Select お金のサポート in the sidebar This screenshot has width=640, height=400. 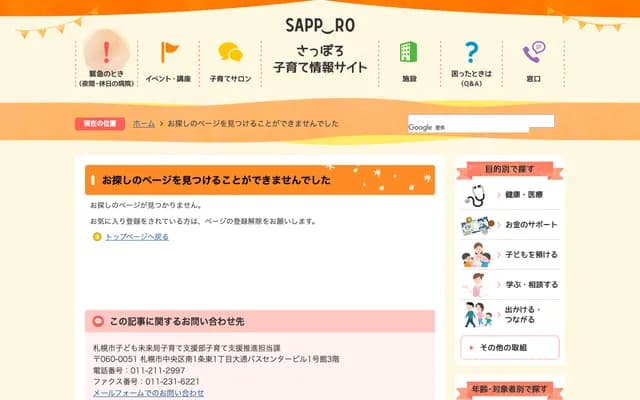[510, 225]
